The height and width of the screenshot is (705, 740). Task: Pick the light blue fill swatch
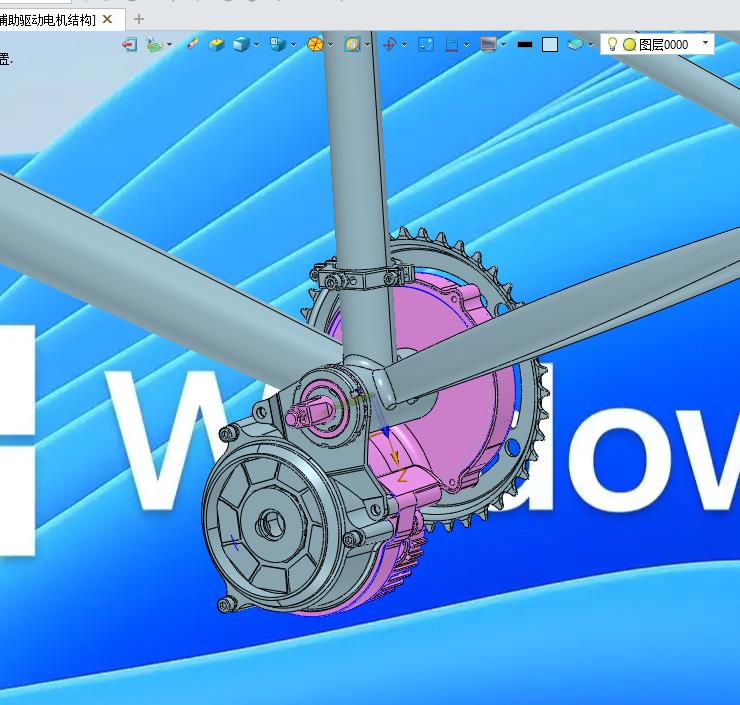pyautogui.click(x=550, y=45)
